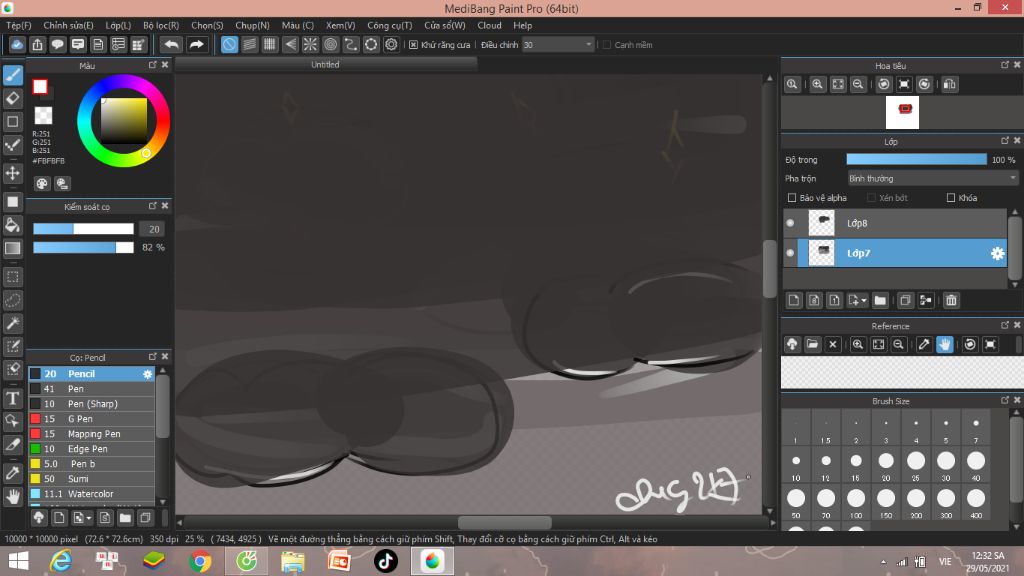The width and height of the screenshot is (1024, 576).
Task: Open the Chỉnh sửa(E) menu
Action: tap(69, 25)
